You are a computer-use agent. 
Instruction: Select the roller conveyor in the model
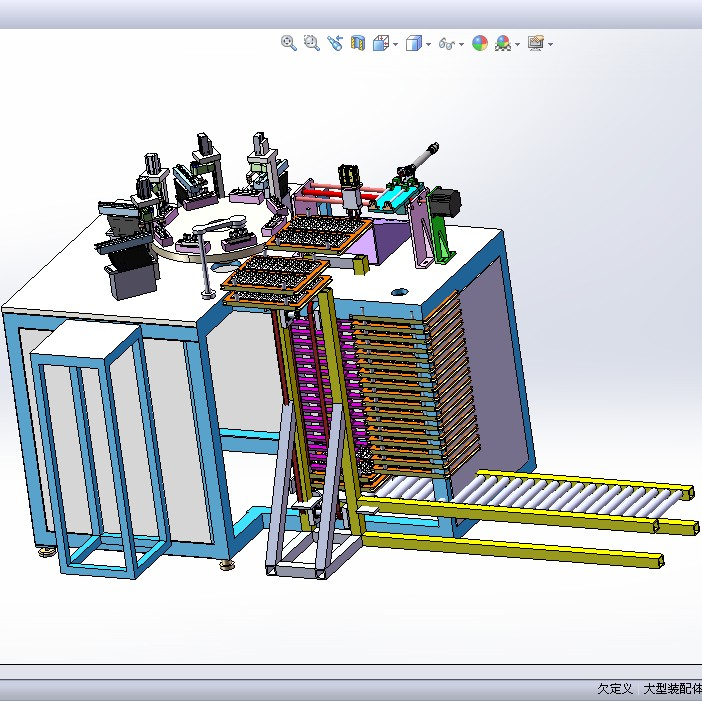click(560, 493)
